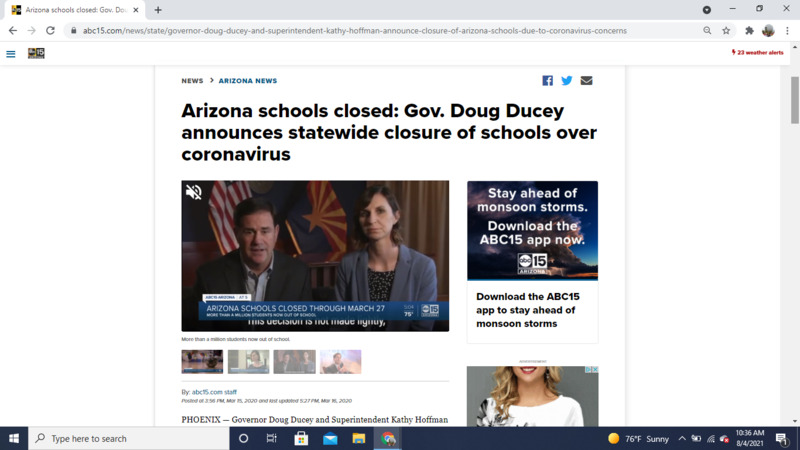Bookmark this page with star icon
This screenshot has width=800, height=450.
[726, 31]
